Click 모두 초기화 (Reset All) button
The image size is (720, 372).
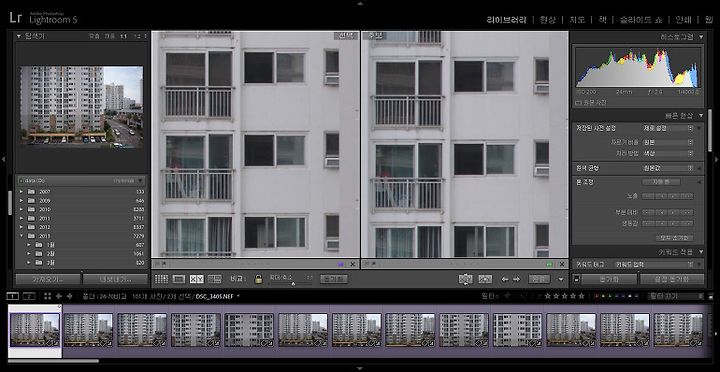click(674, 238)
